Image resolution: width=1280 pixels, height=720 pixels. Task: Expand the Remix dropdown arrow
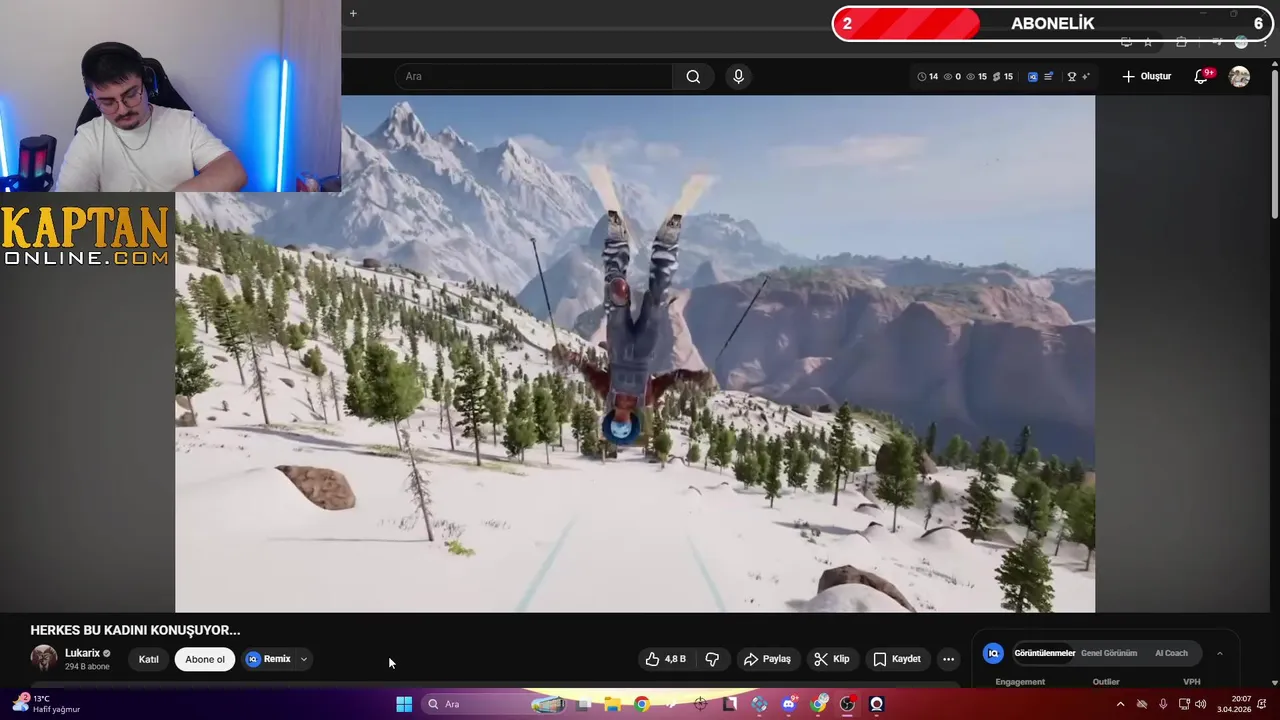[x=304, y=659]
